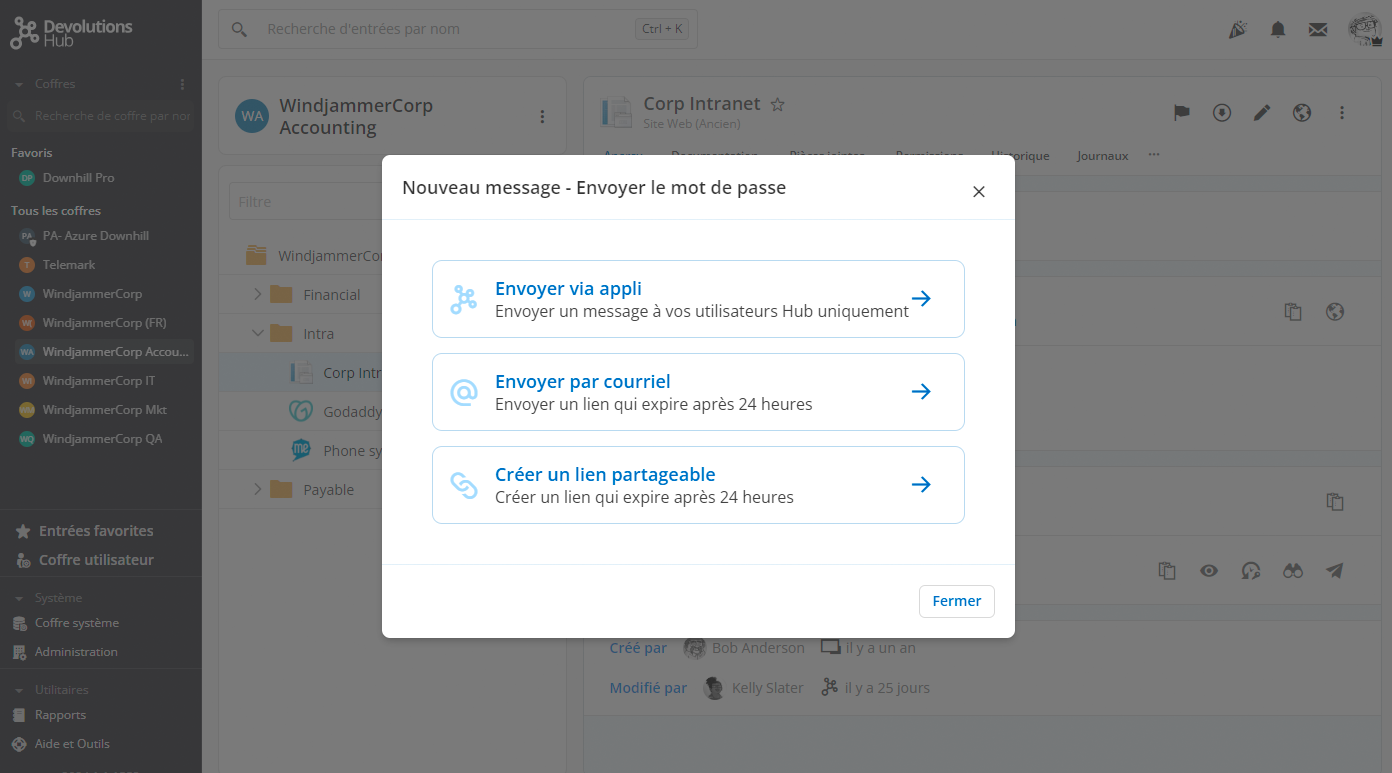The image size is (1392, 773).
Task: Click the paper plane send icon
Action: point(1334,571)
